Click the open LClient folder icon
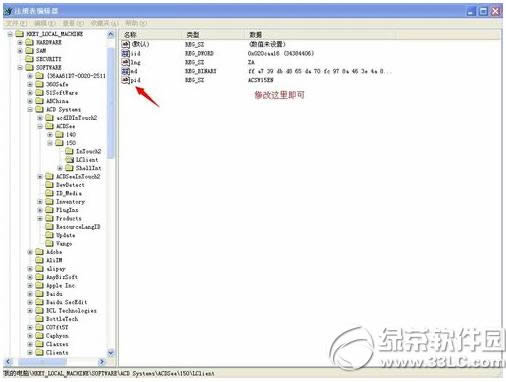Viewport: 506px width, 382px height. [x=69, y=160]
